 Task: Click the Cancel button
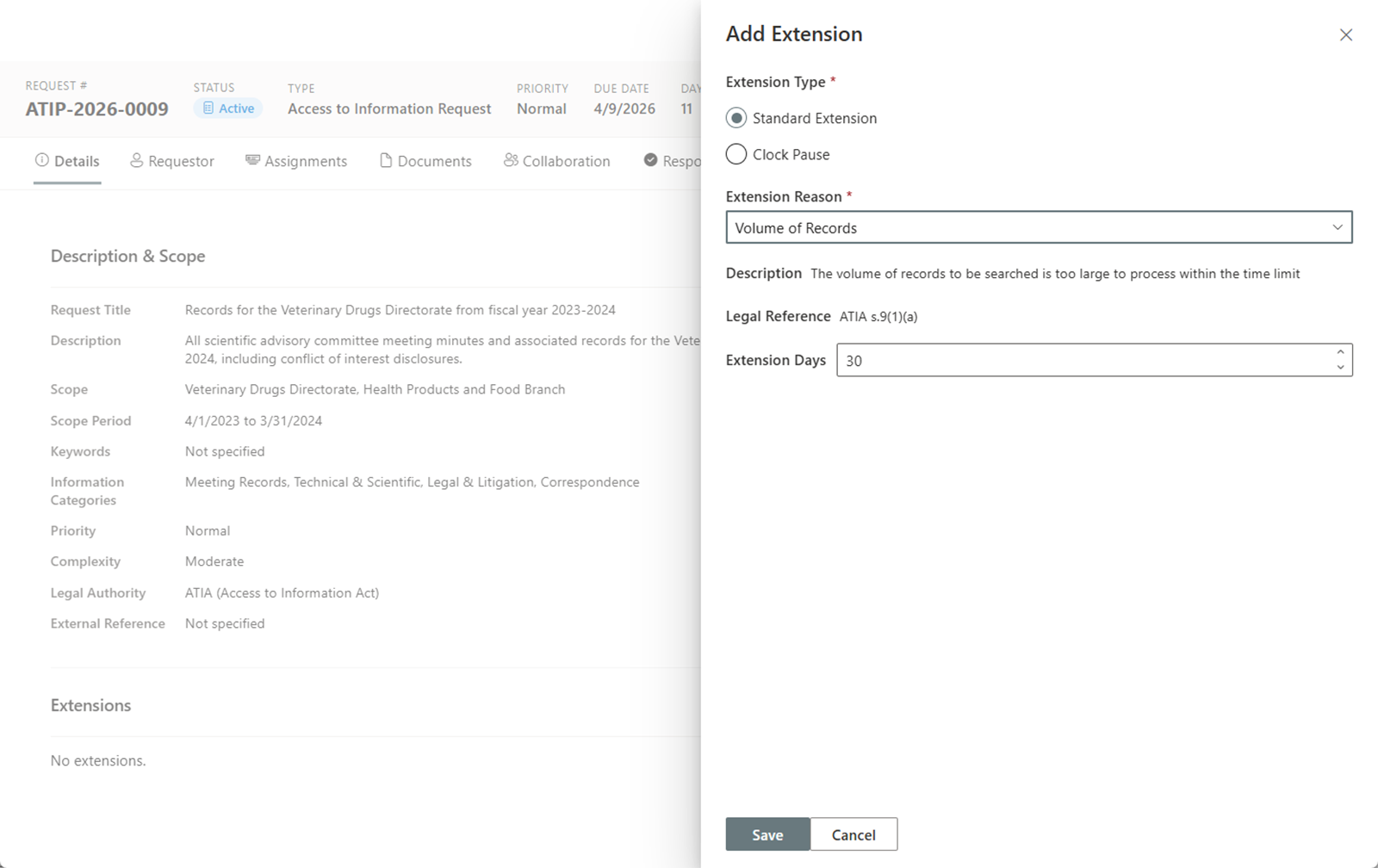pyautogui.click(x=853, y=834)
